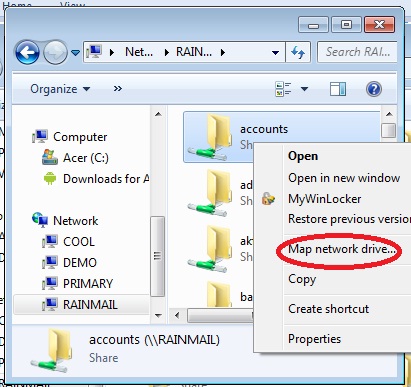
Task: Expand the view options dropdown arrow
Action: click(304, 89)
